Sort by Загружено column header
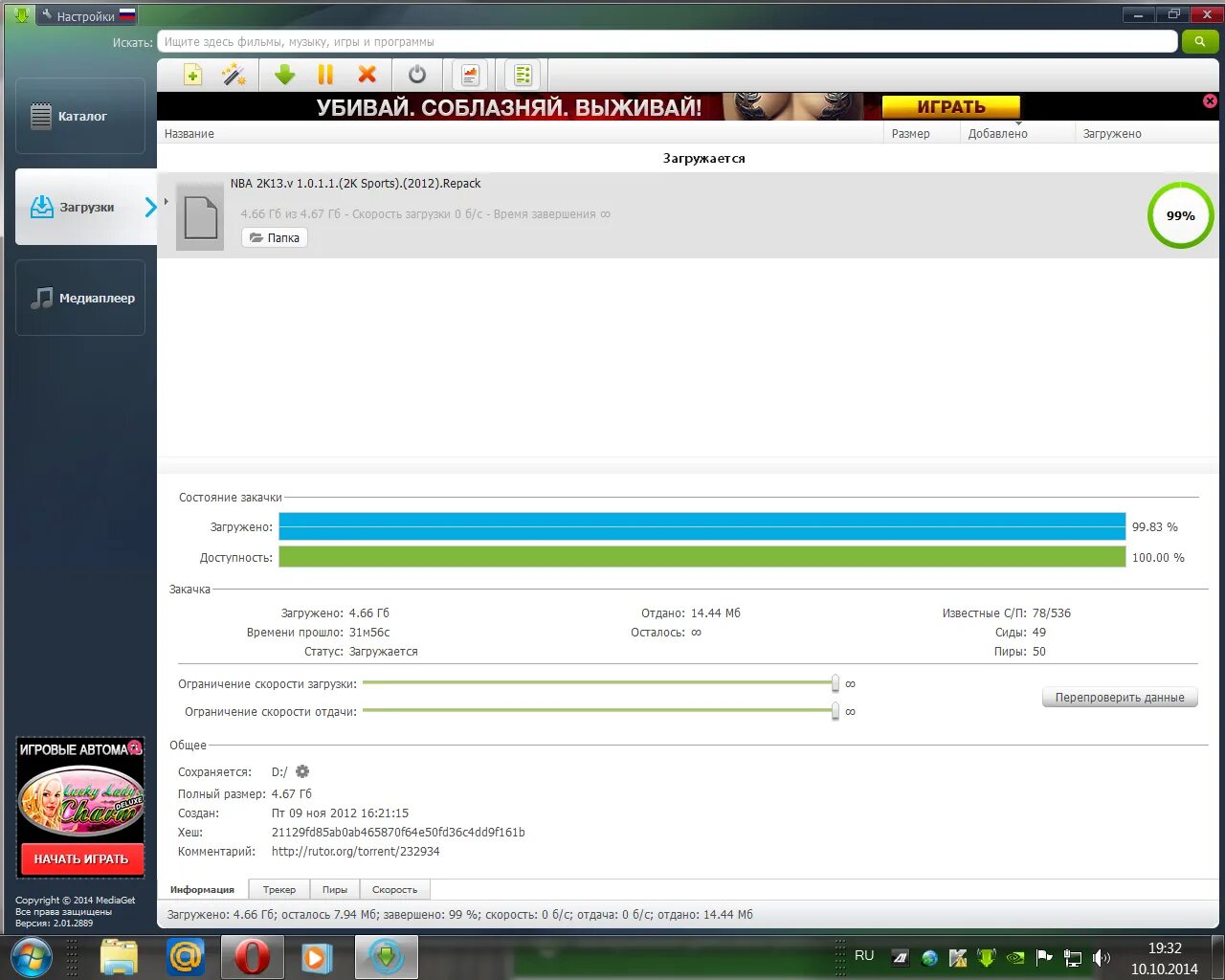Image resolution: width=1225 pixels, height=980 pixels. coord(1112,134)
